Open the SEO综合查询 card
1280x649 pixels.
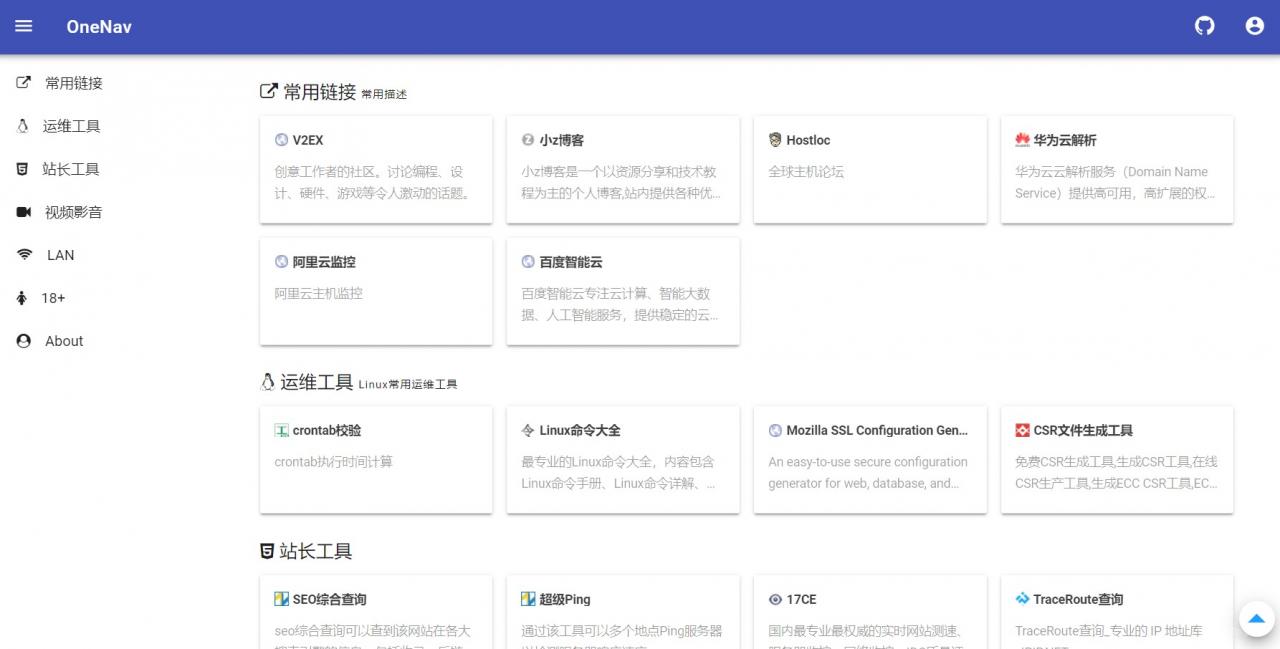coord(376,612)
